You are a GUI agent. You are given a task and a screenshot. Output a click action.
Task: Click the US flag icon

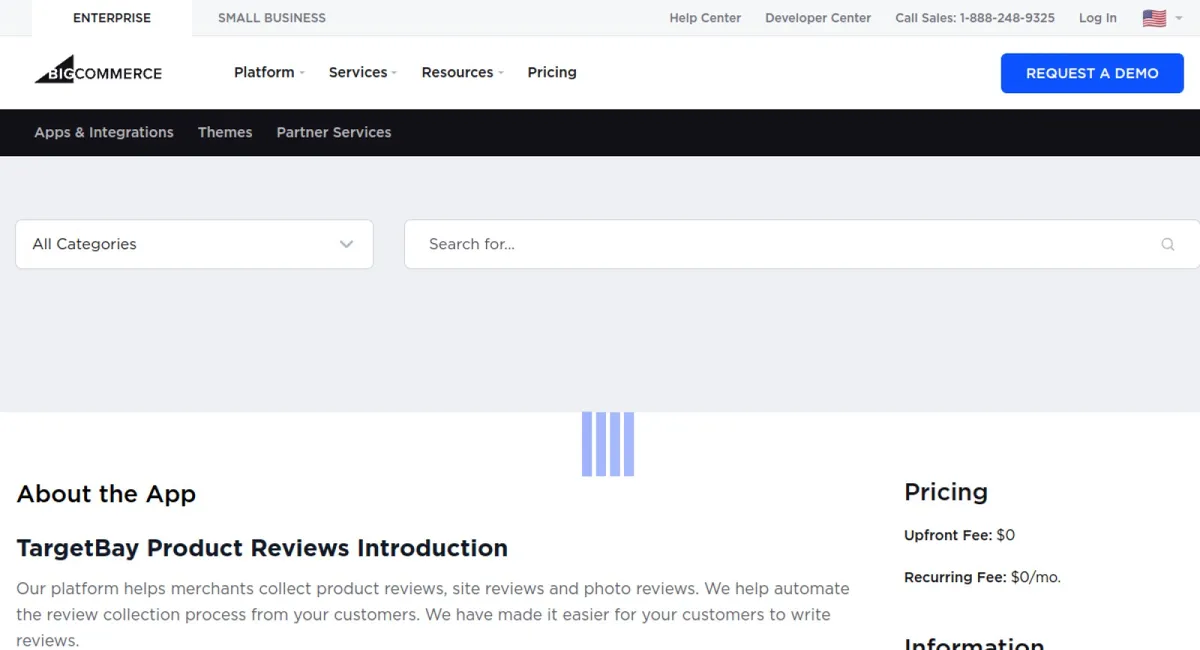pyautogui.click(x=1154, y=18)
